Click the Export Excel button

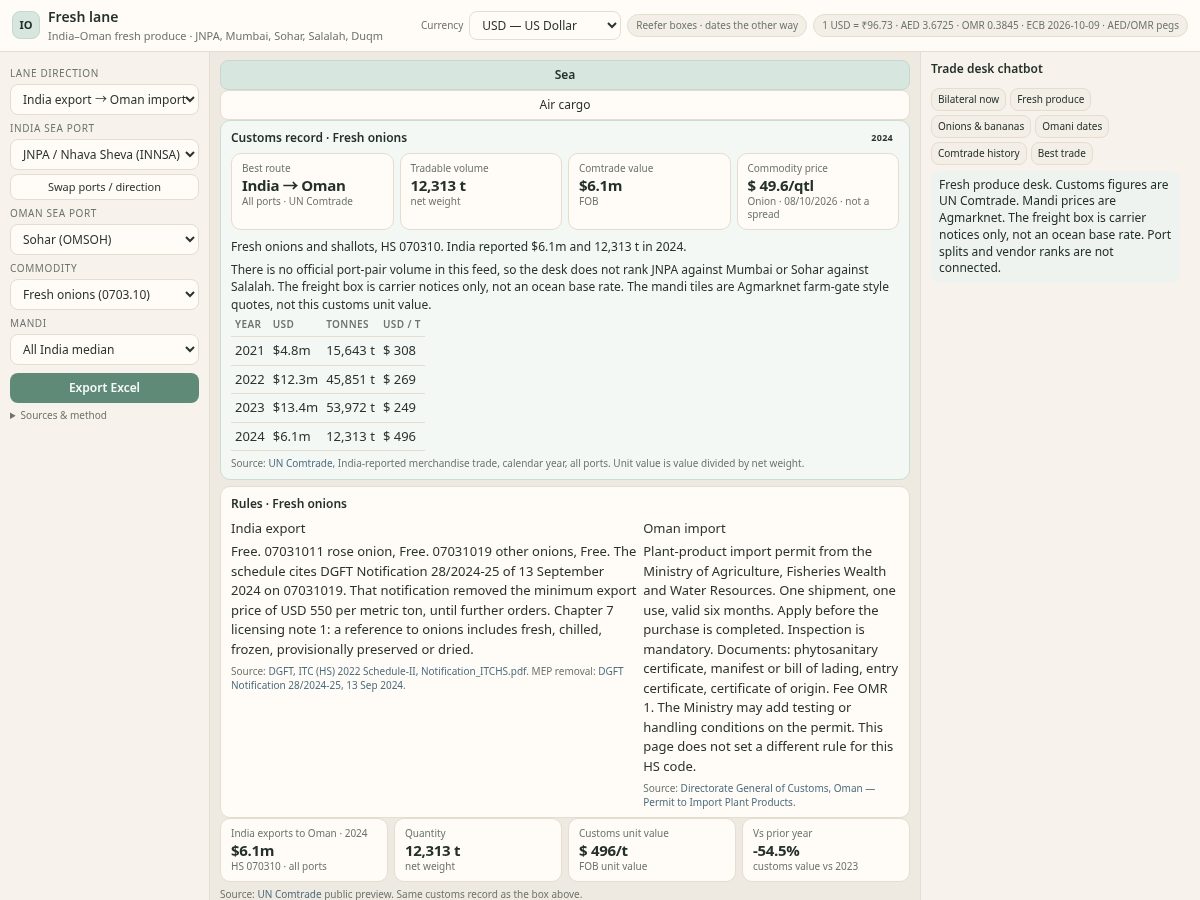click(104, 388)
